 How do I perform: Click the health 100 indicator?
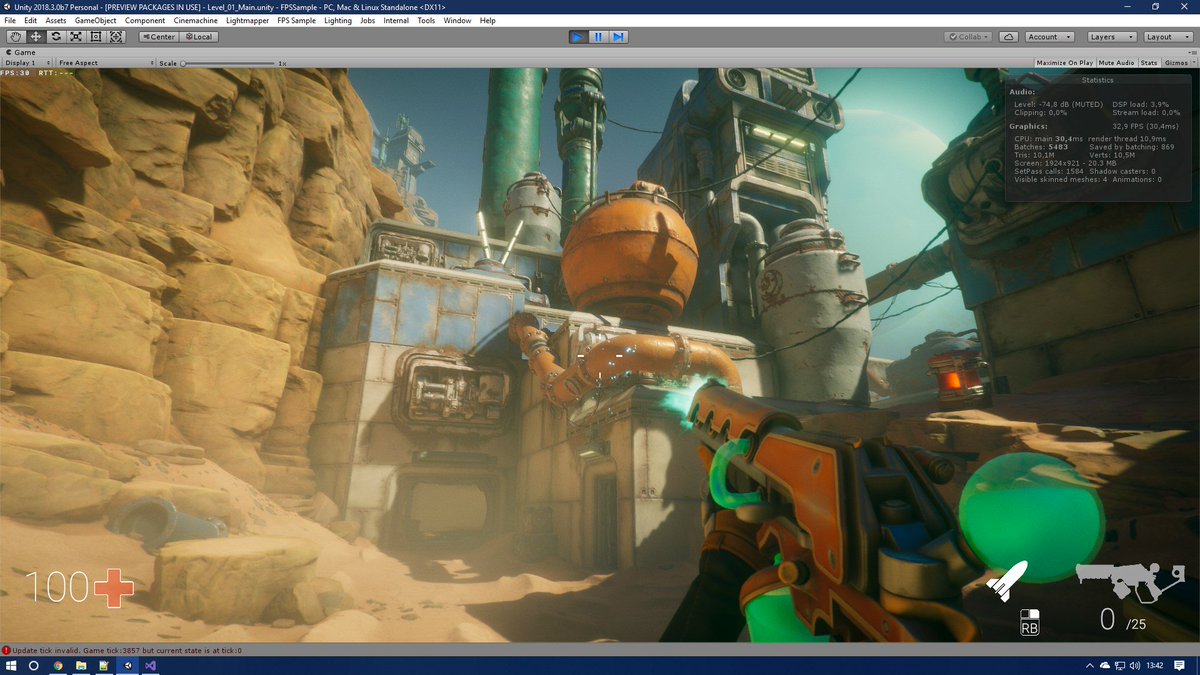(78, 587)
